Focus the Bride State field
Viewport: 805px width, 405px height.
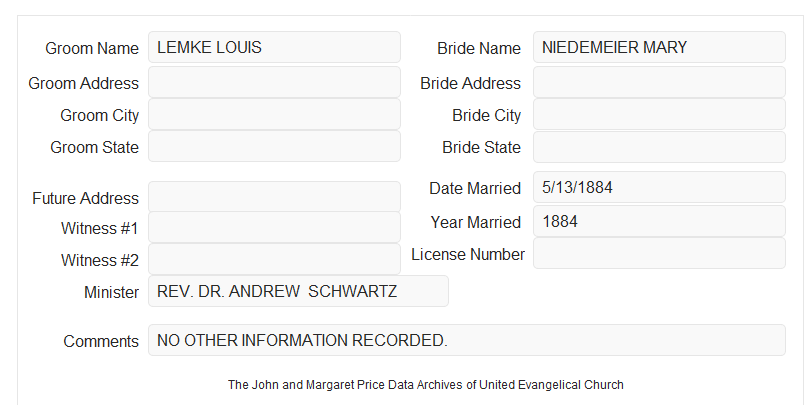tap(659, 147)
